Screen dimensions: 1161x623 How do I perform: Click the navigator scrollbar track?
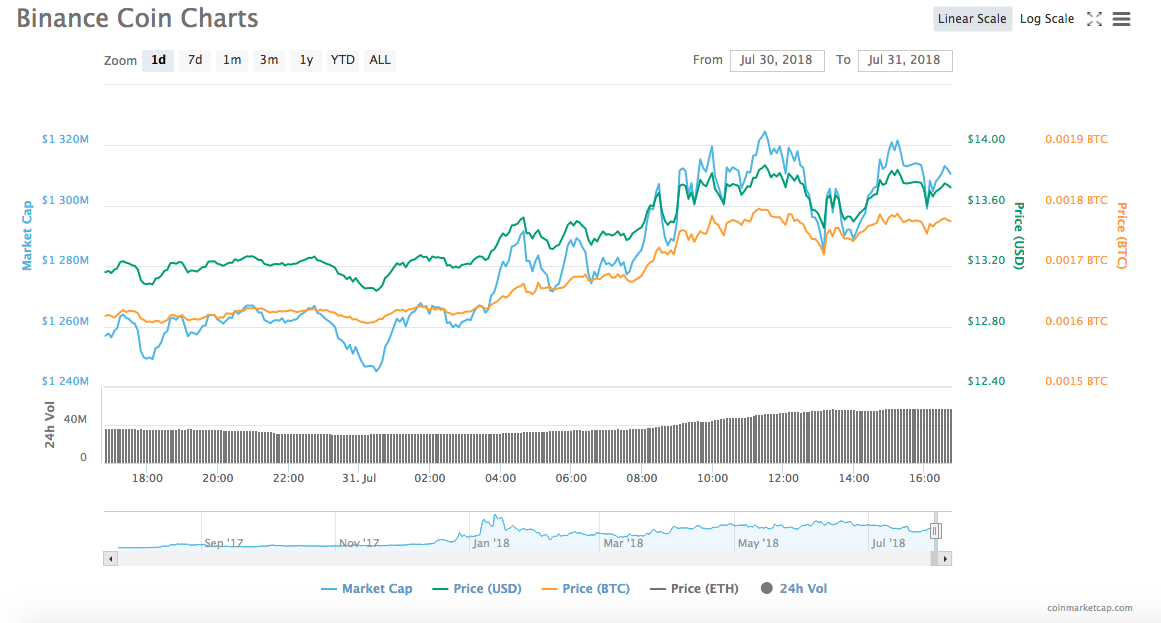click(x=523, y=559)
